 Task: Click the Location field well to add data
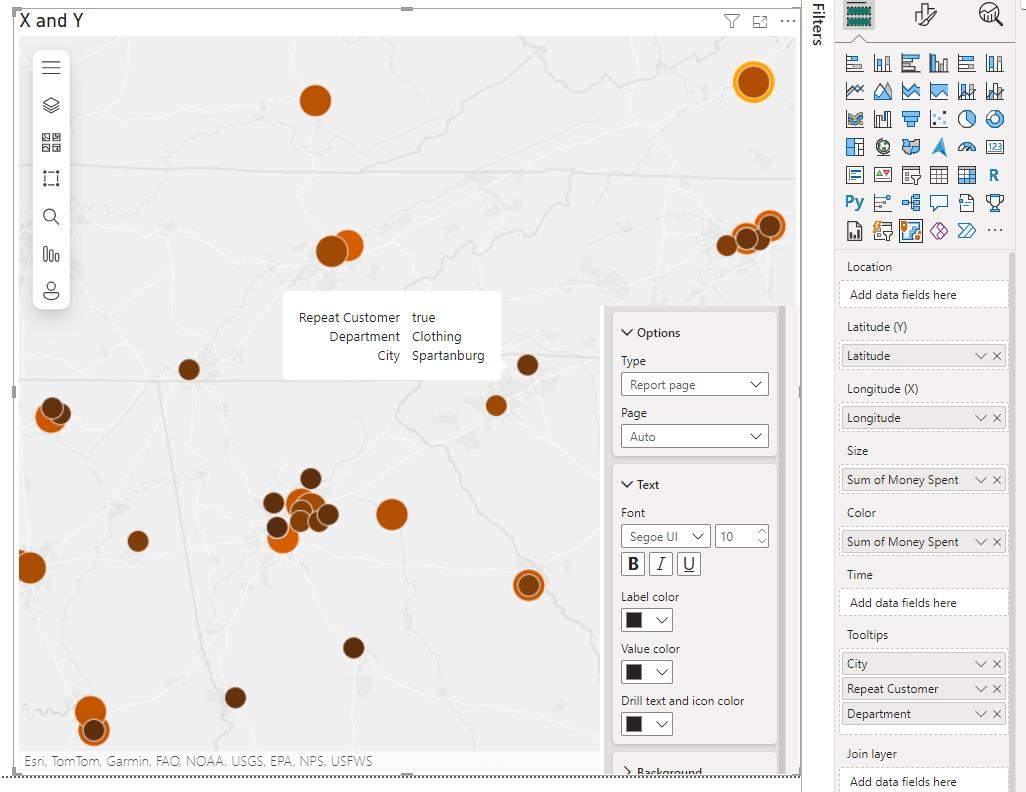[x=922, y=294]
